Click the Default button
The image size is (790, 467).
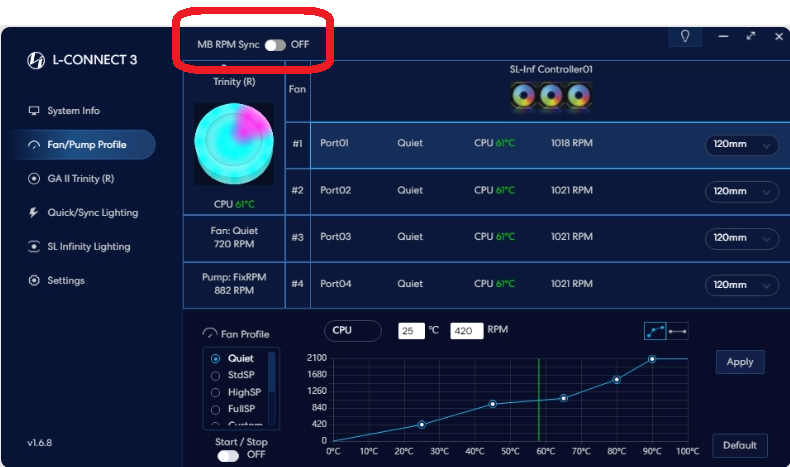click(740, 446)
